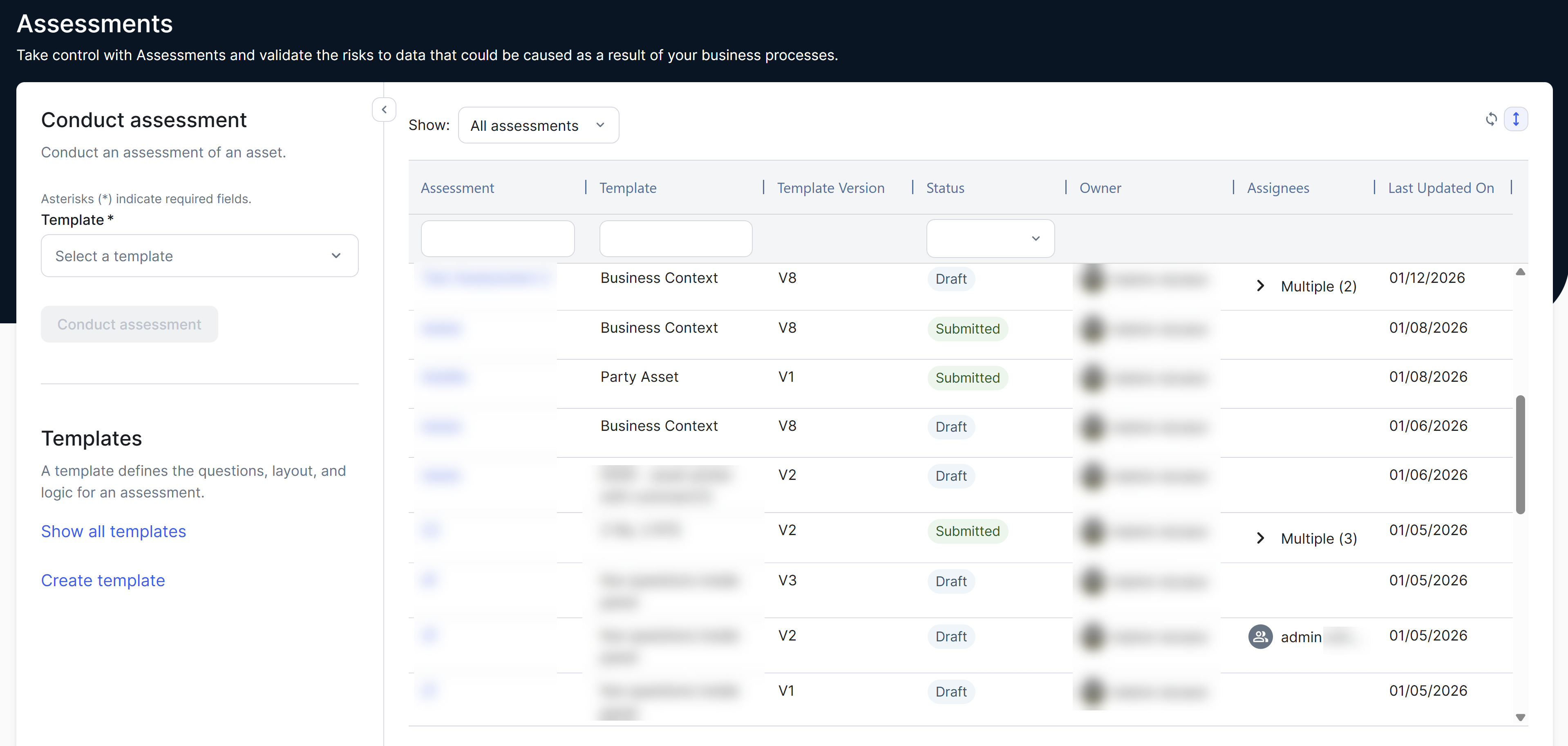Collapse the Conduct assessment side panel
Screen dimensions: 1568x746
coord(384,110)
